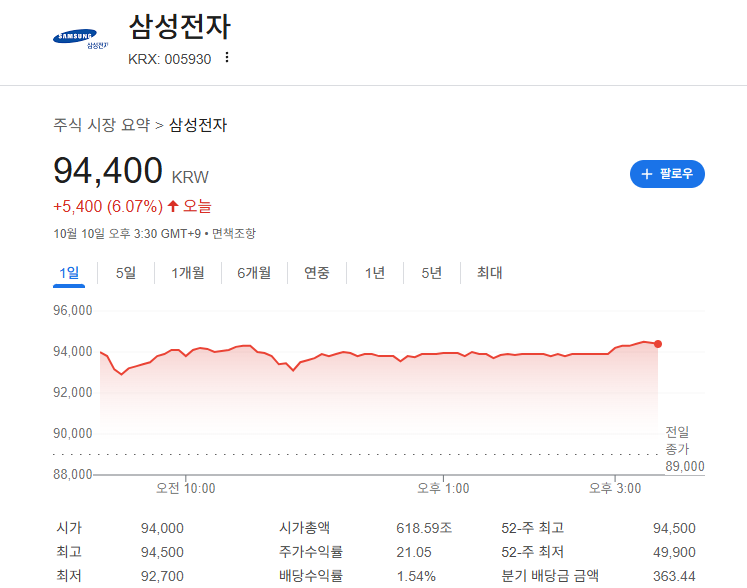The image size is (747, 588).
Task: Select the 5년 range tab
Action: (432, 273)
